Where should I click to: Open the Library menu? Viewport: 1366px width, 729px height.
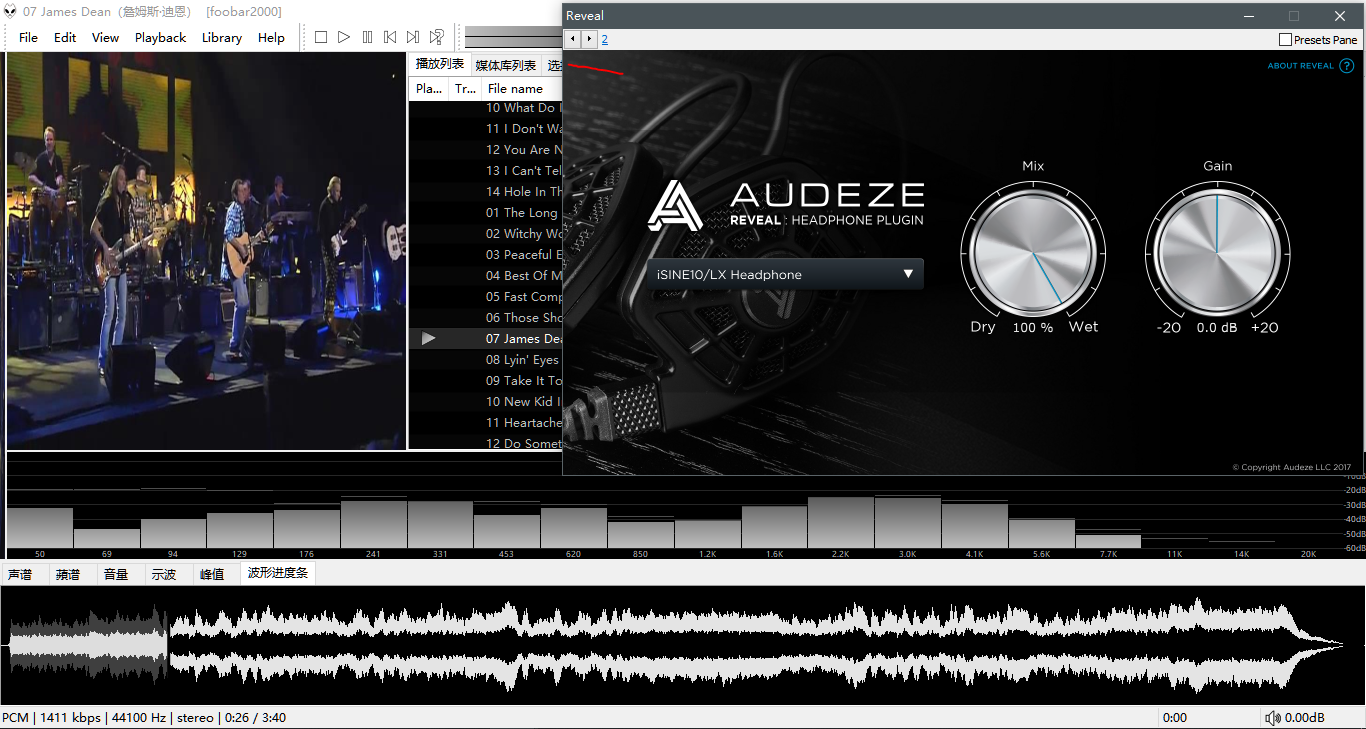221,37
